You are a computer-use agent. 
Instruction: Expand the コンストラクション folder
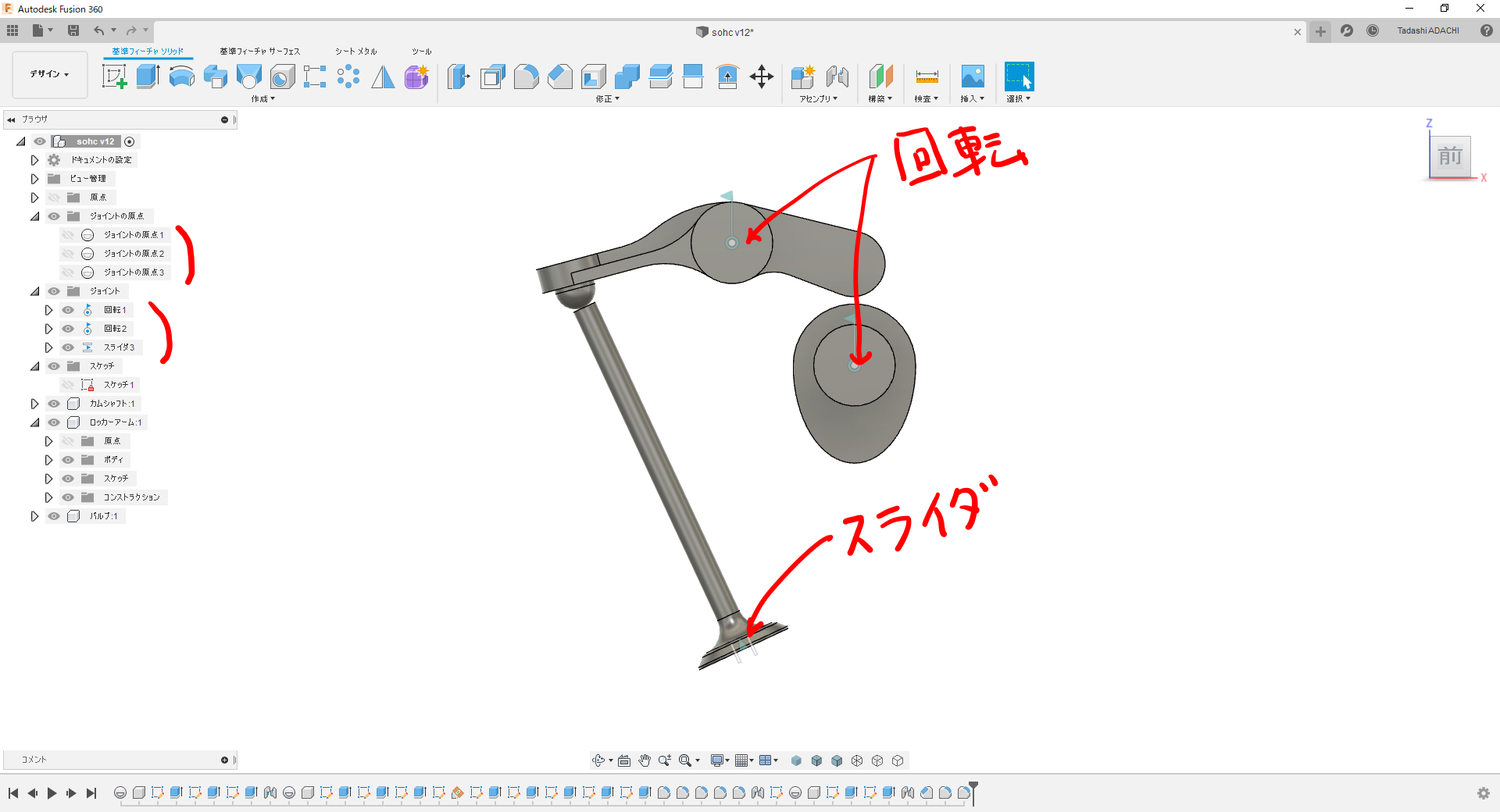click(x=48, y=497)
